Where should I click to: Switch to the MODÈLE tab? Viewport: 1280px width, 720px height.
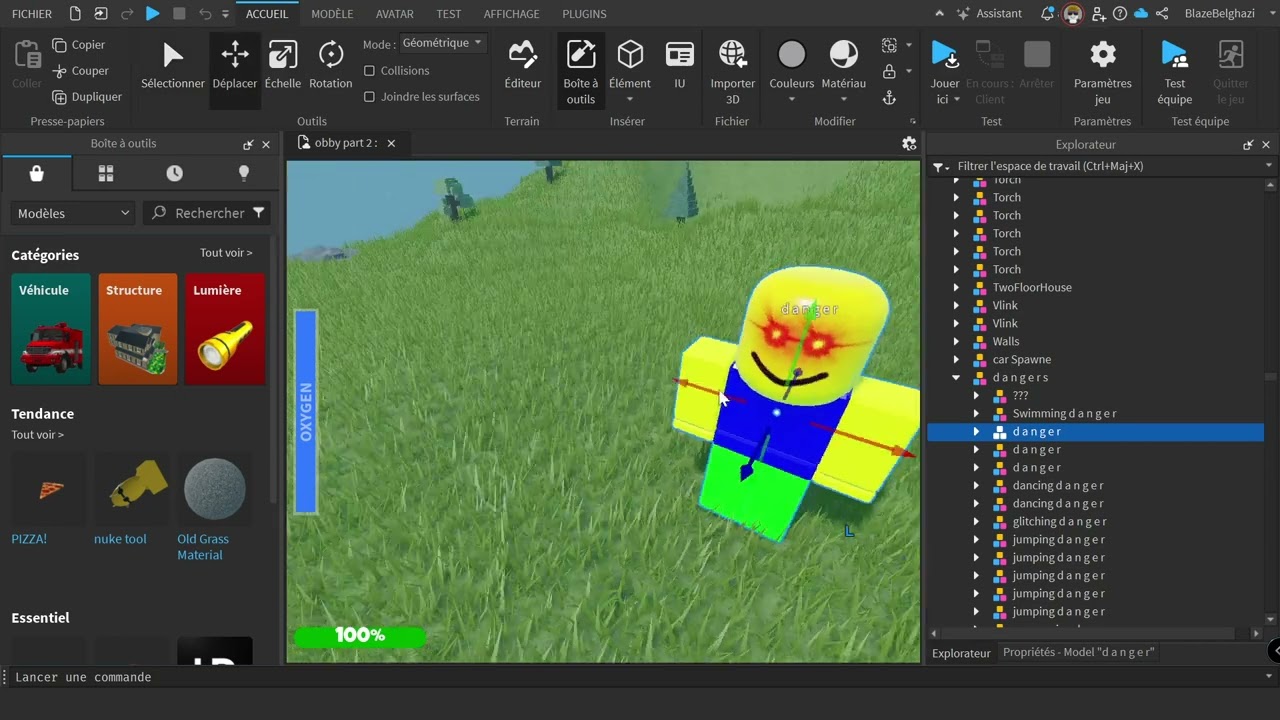point(332,14)
